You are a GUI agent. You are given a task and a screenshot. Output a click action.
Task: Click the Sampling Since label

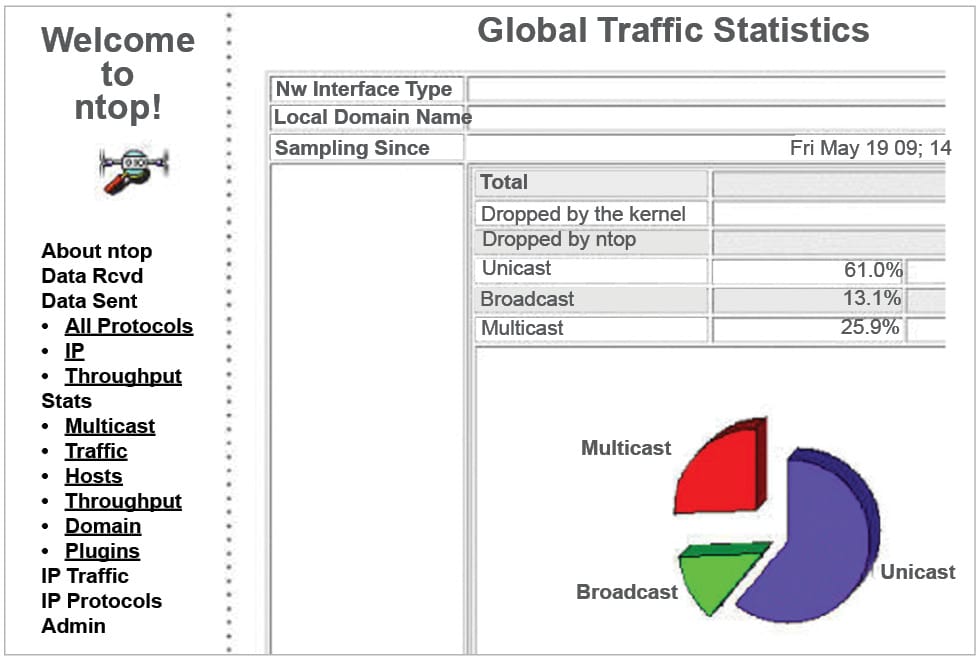(352, 148)
